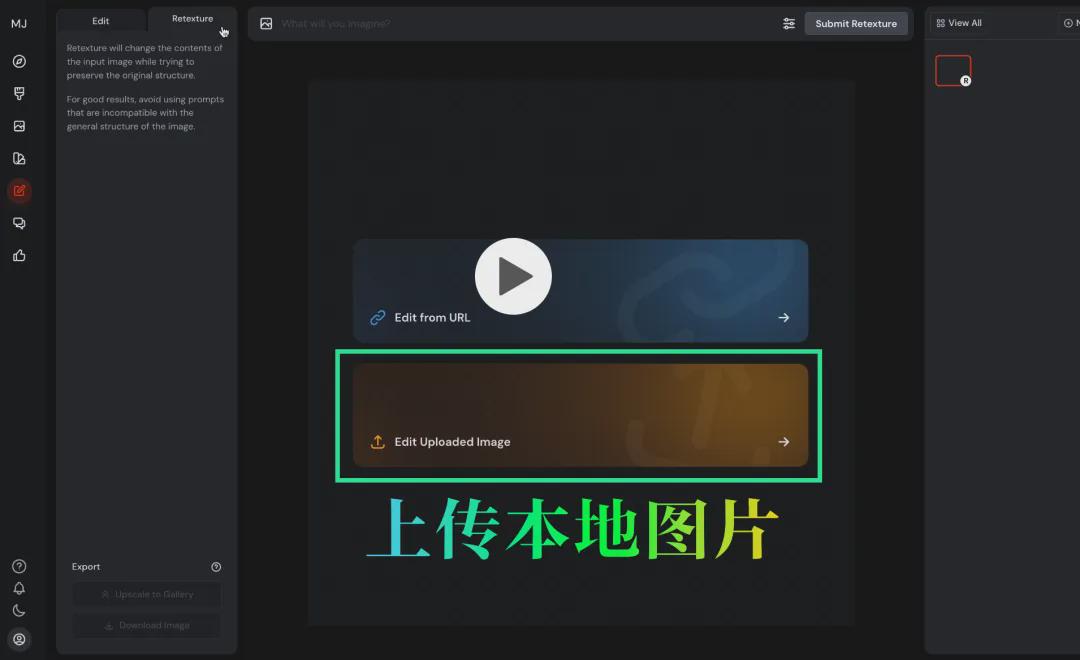Open the Help question mark icon
Viewport: 1080px width, 660px height.
19,566
